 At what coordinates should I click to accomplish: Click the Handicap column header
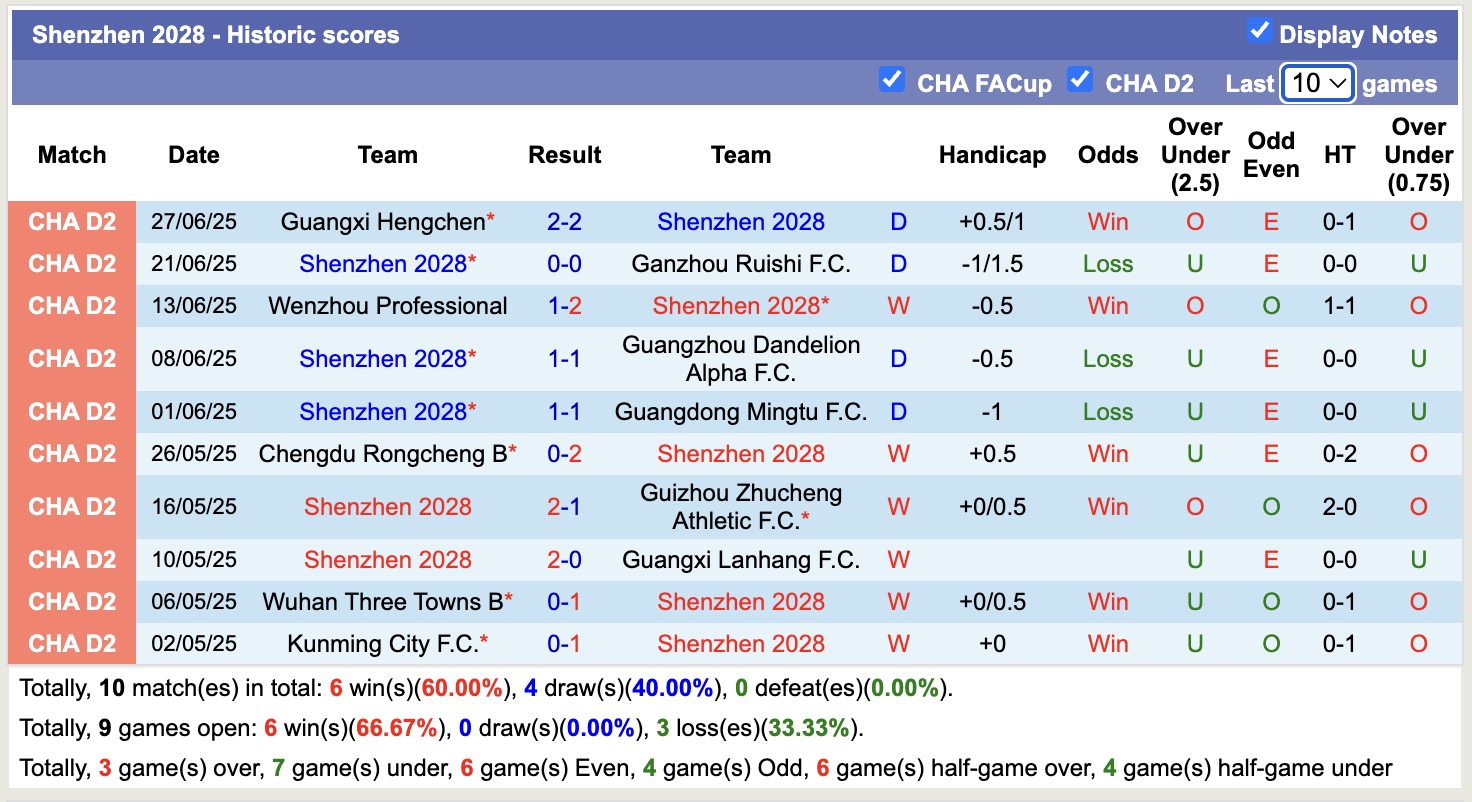[x=992, y=155]
